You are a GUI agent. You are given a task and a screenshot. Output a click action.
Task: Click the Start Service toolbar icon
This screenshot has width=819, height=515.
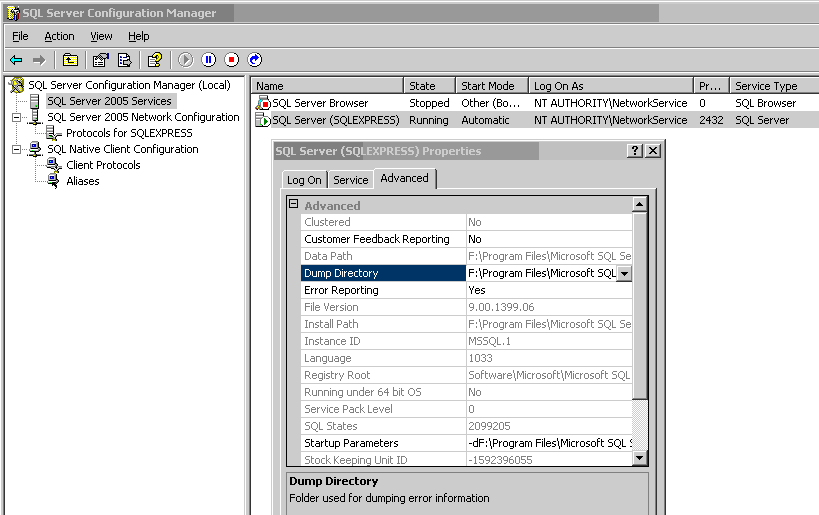185,60
